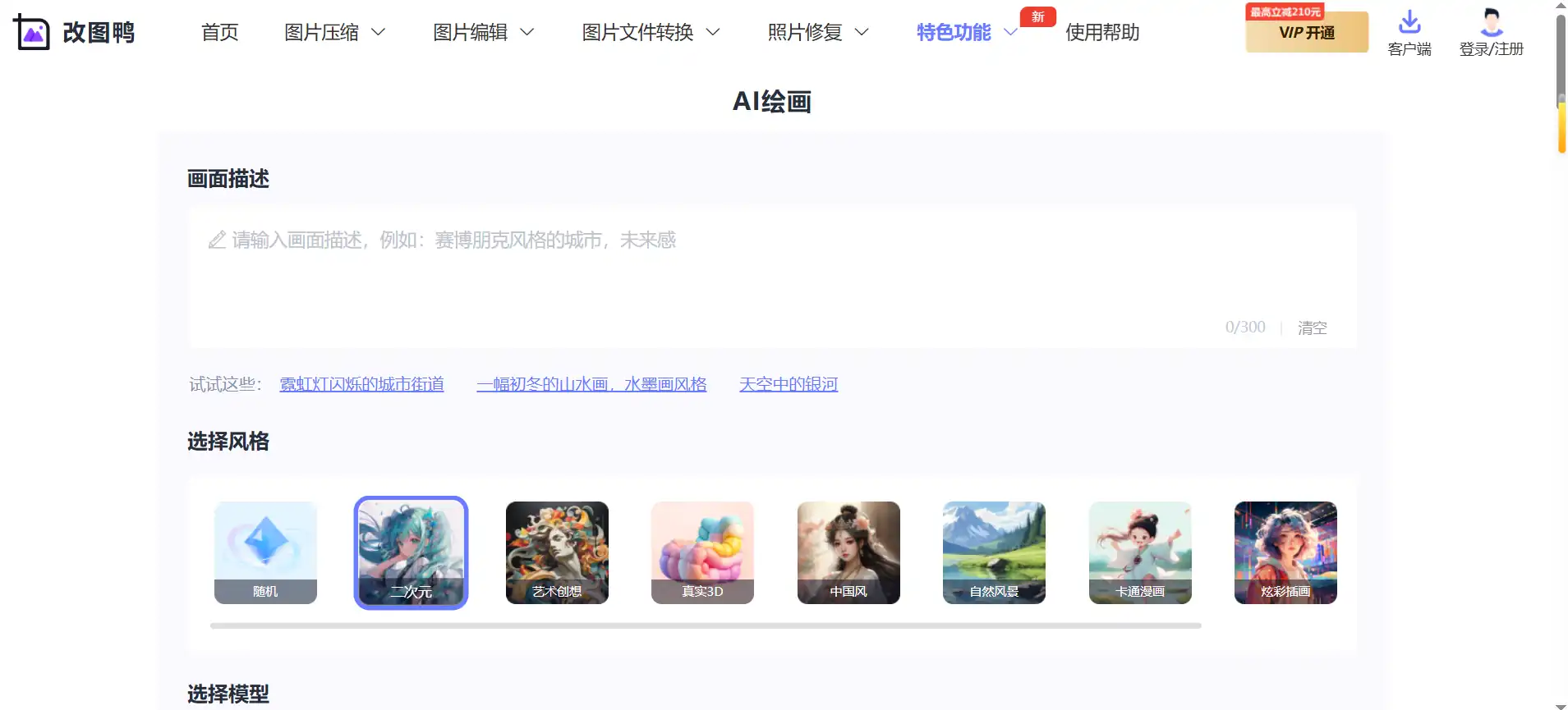1568x710 pixels.
Task: Open 使用帮助 page
Action: pyautogui.click(x=1102, y=32)
